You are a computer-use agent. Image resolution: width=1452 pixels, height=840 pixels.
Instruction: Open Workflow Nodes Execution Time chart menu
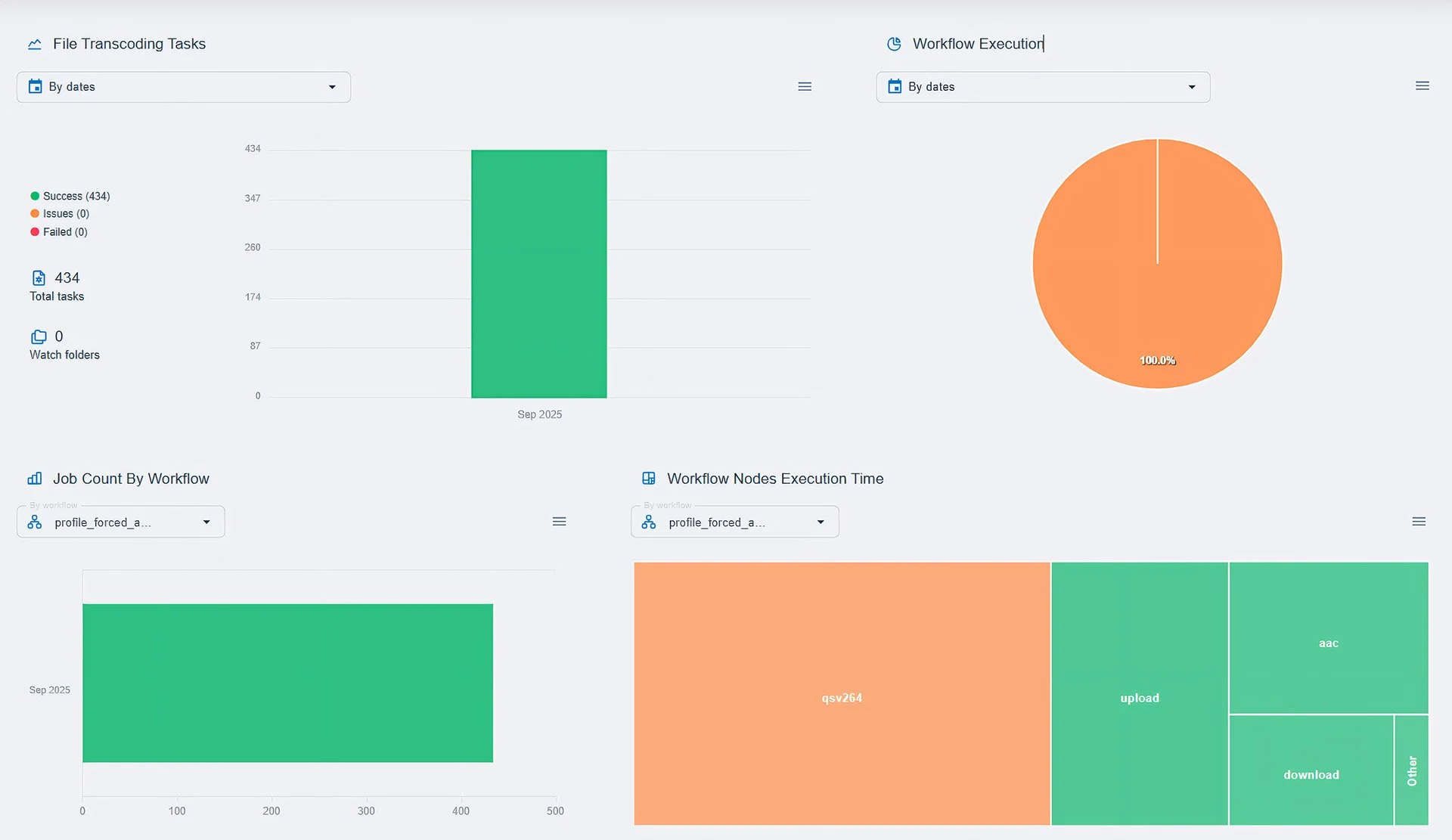click(x=1419, y=522)
